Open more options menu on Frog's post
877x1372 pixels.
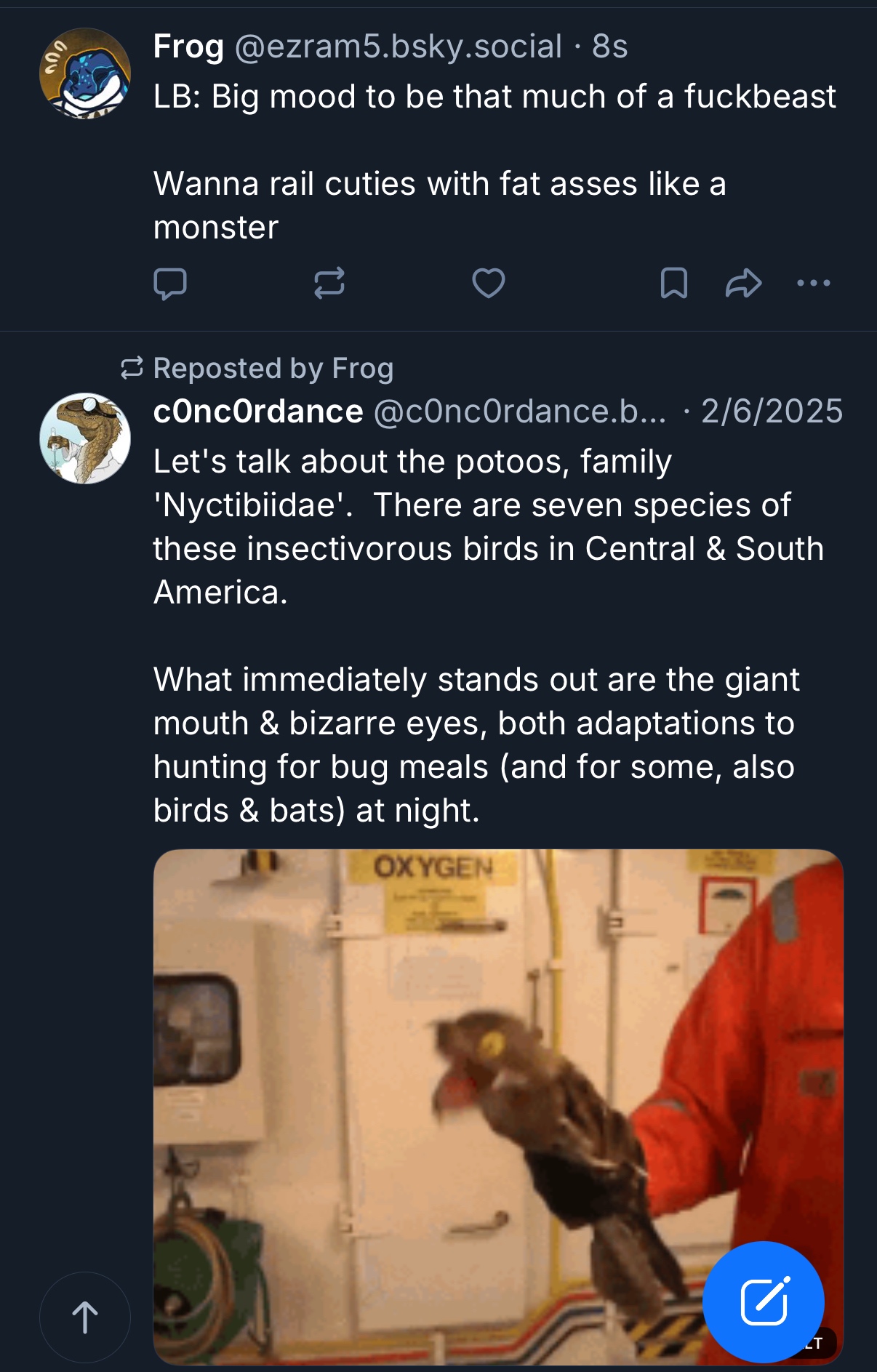coord(814,284)
